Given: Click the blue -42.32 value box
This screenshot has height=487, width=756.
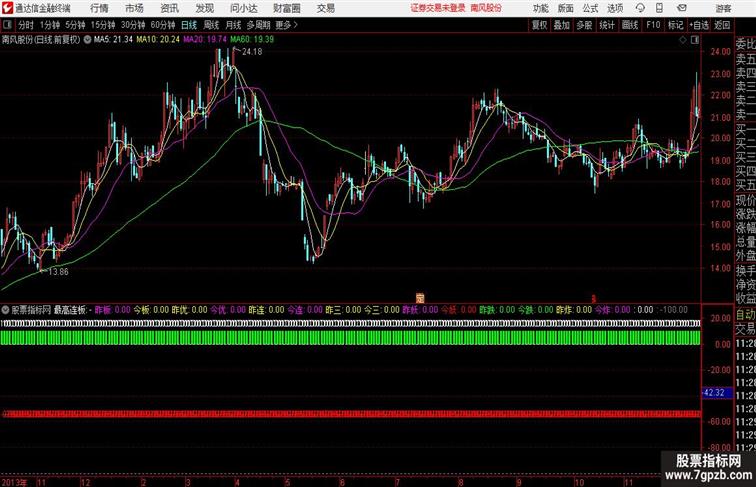Looking at the screenshot, I should (x=717, y=393).
